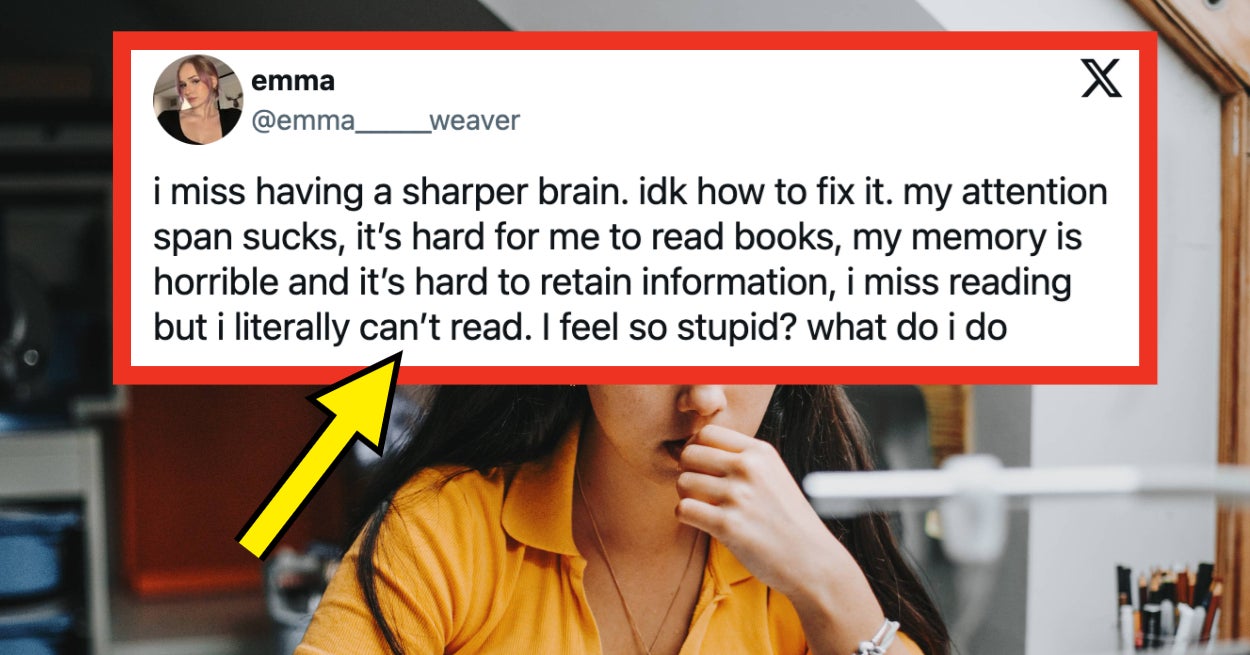1250x655 pixels.
Task: Open emma's profile picture avatar
Action: point(198,100)
